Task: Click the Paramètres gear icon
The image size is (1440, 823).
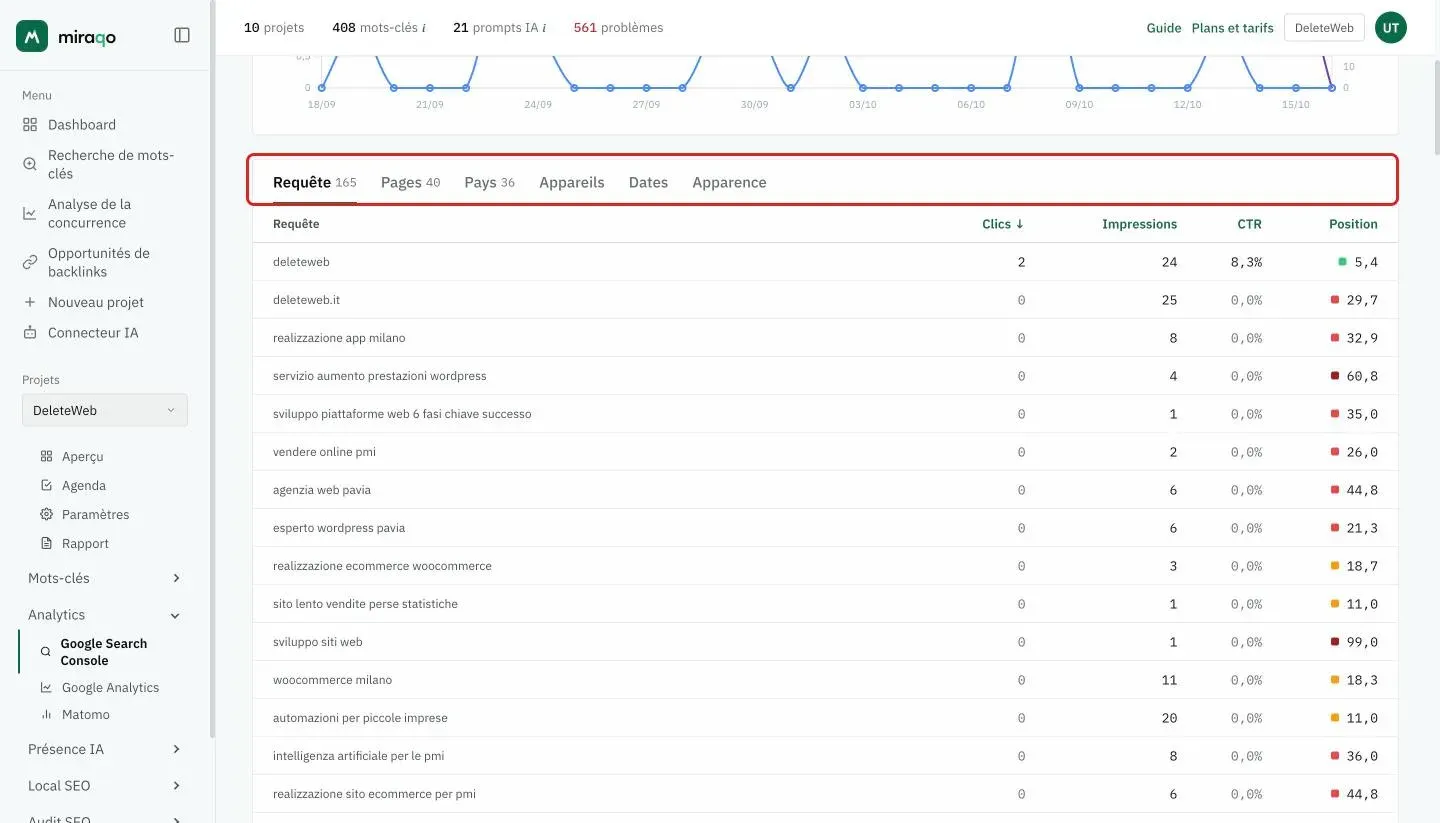Action: [46, 515]
